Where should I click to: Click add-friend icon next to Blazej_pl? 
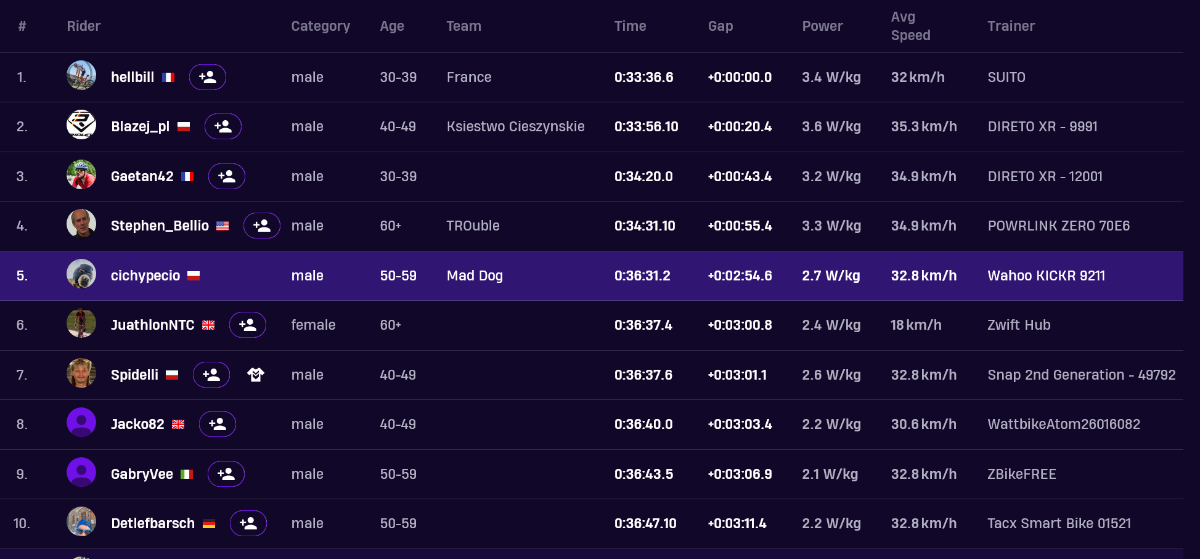click(x=223, y=126)
